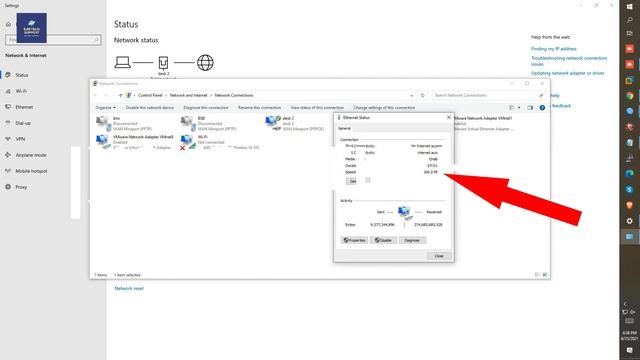The height and width of the screenshot is (360, 640).
Task: Open Help in Network Connections toolbar
Action: [x=542, y=108]
